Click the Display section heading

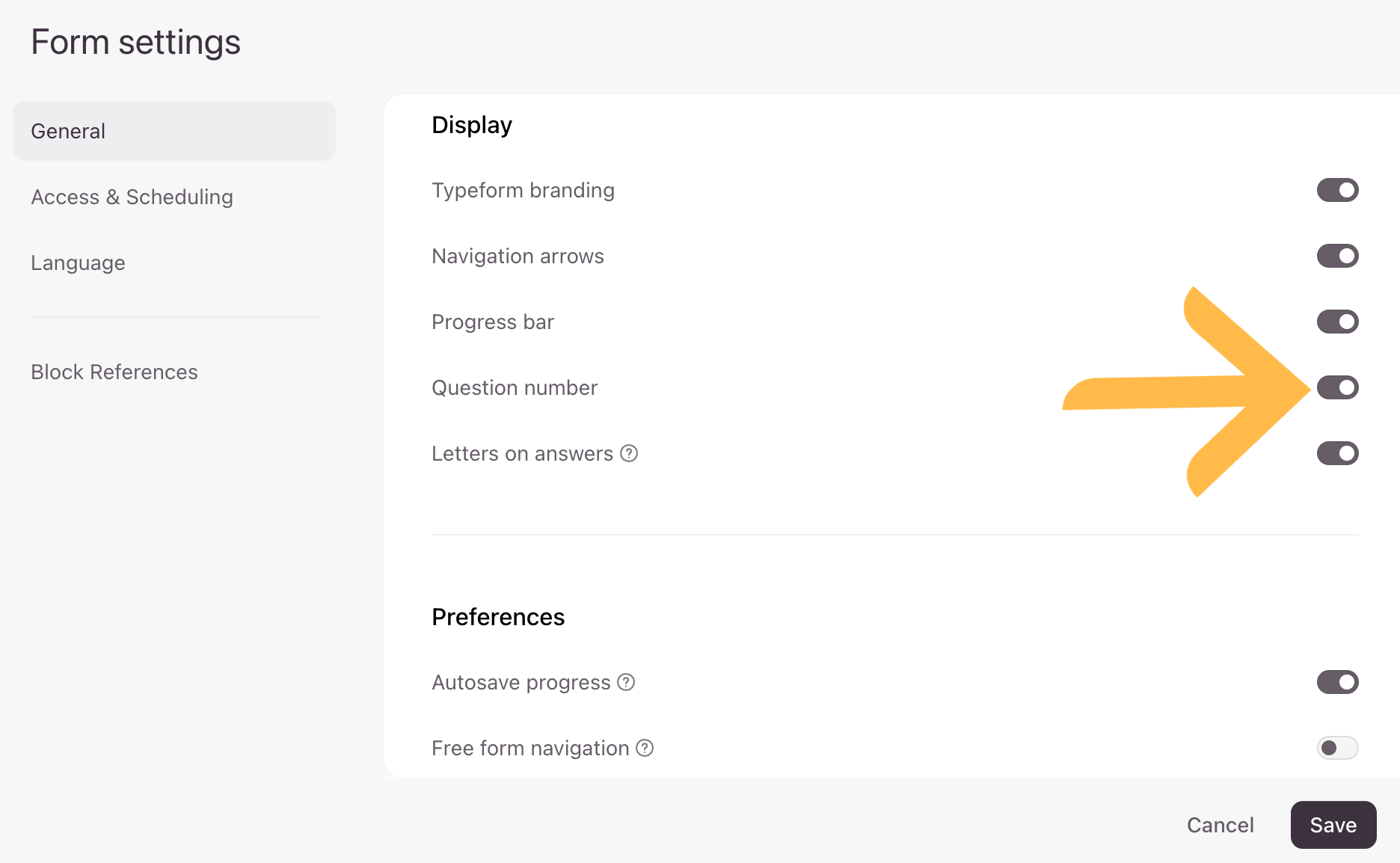(x=472, y=125)
